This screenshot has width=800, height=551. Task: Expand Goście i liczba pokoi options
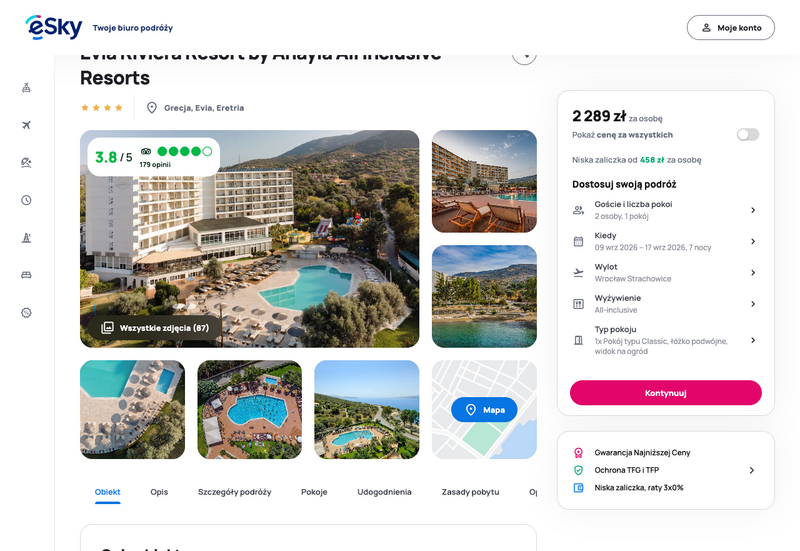coord(665,210)
